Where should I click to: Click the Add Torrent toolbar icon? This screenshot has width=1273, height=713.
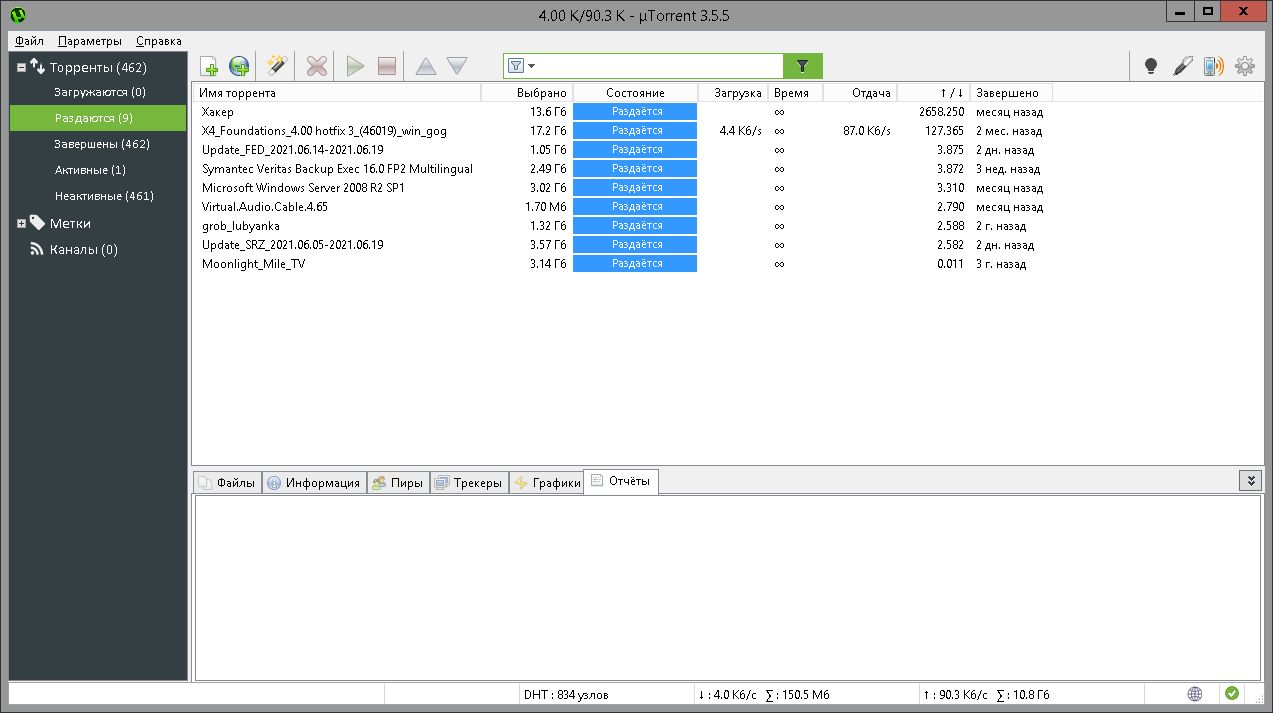coord(209,66)
